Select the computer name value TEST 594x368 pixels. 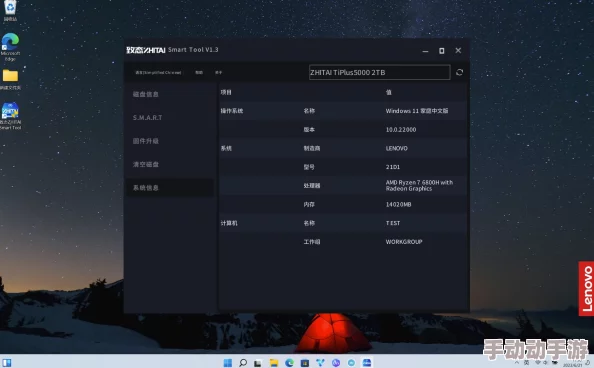point(393,223)
